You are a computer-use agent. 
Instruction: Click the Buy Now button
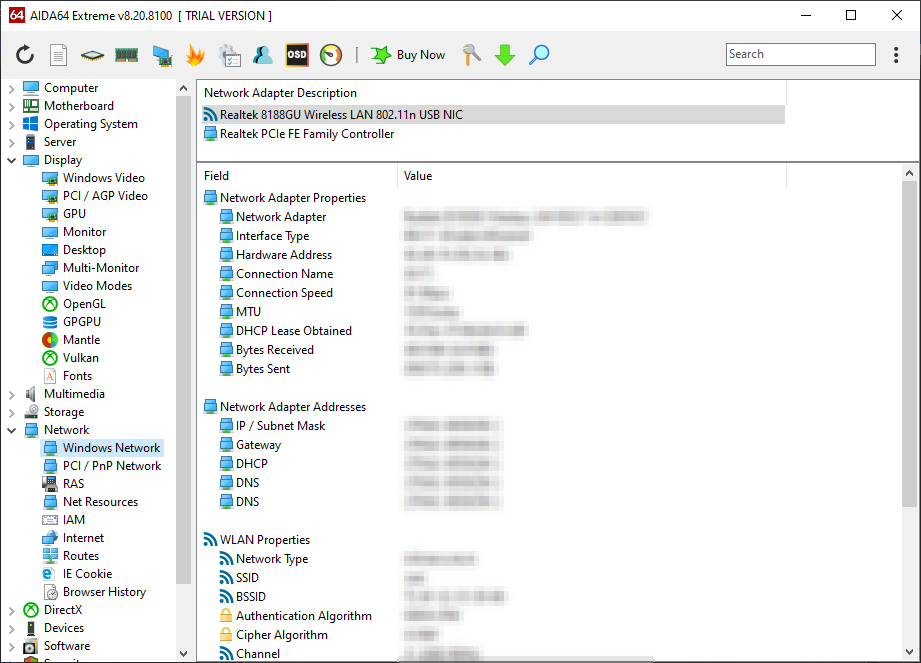pyautogui.click(x=409, y=55)
